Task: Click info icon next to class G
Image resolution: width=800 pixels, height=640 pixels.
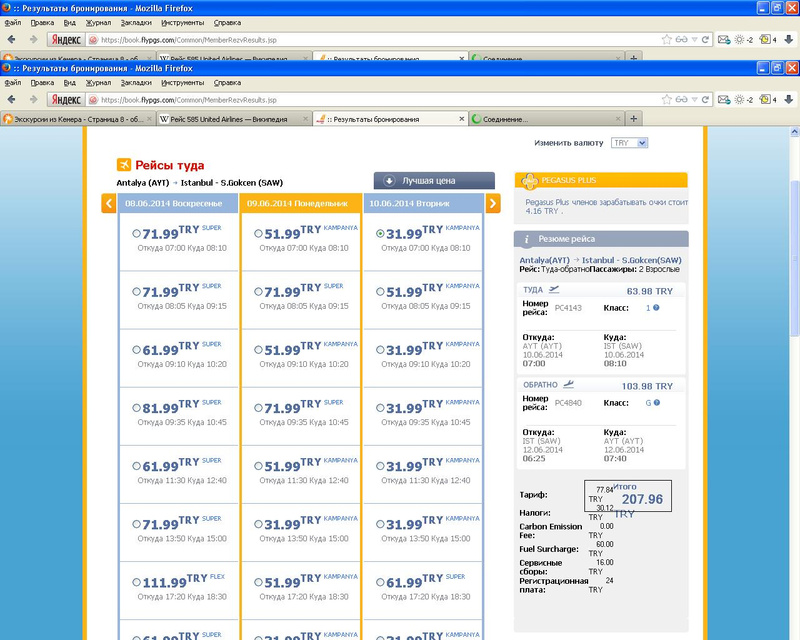Action: (x=656, y=402)
